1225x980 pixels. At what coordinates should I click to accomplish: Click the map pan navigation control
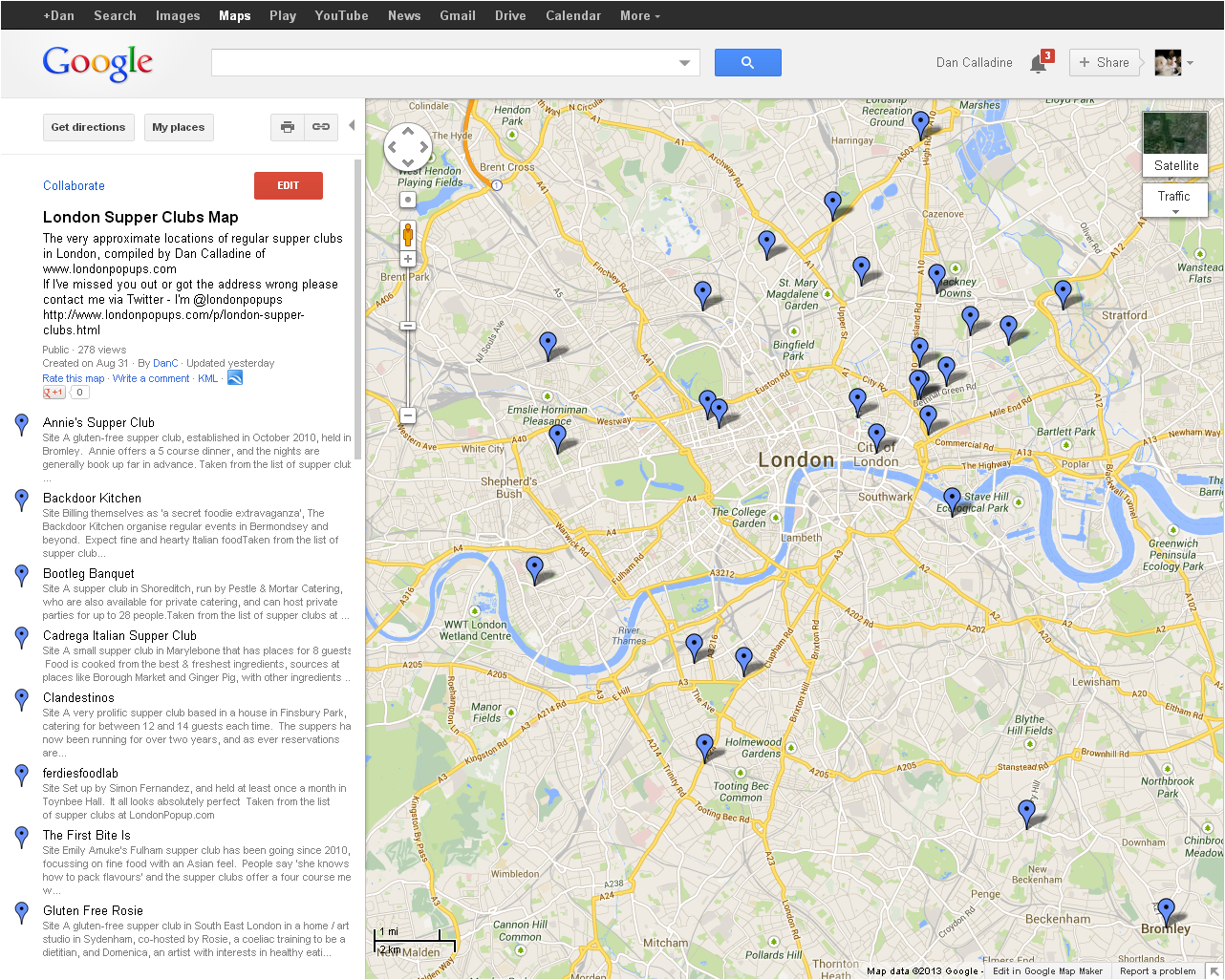click(408, 148)
